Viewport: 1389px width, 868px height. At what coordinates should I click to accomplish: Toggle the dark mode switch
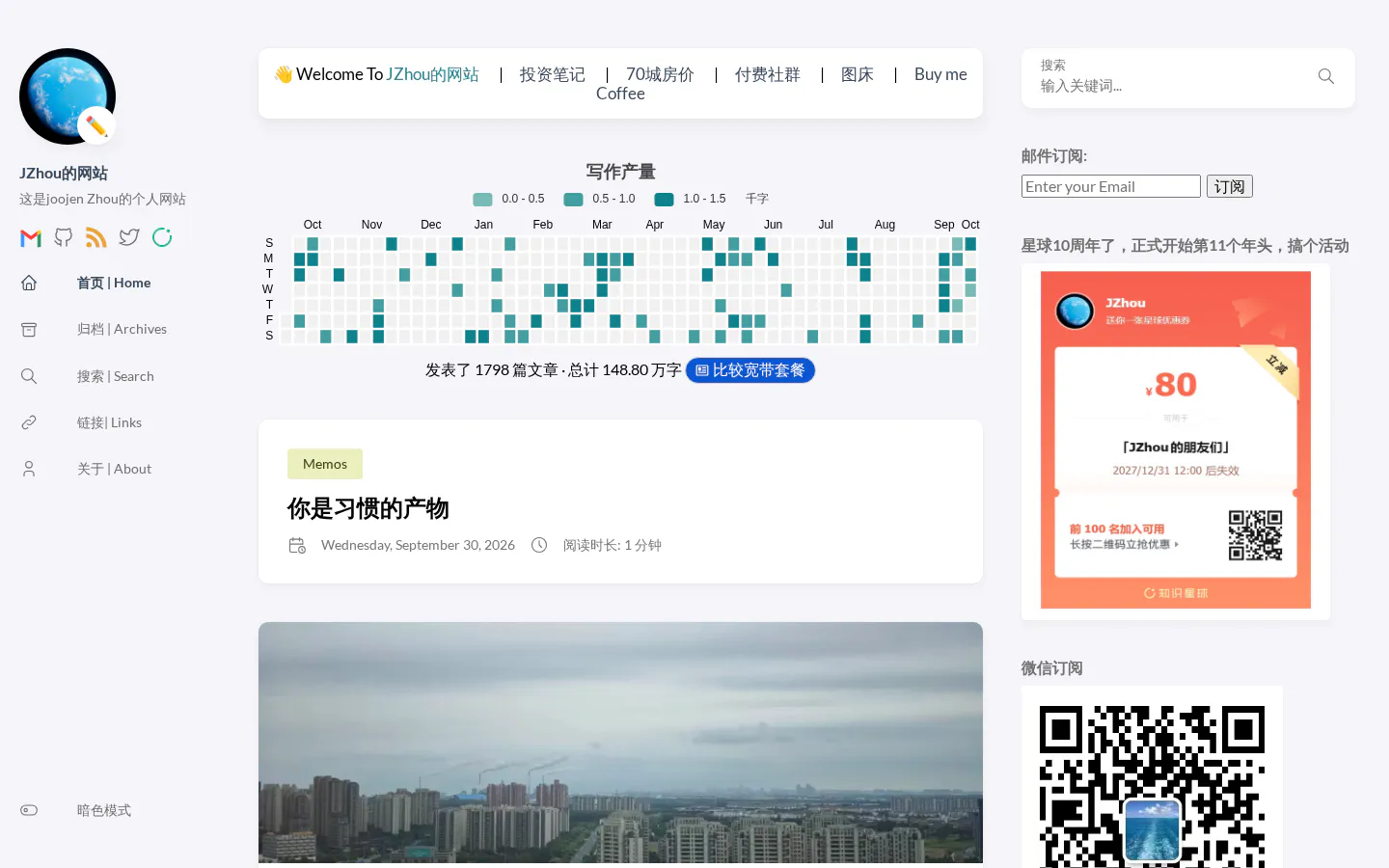point(29,810)
